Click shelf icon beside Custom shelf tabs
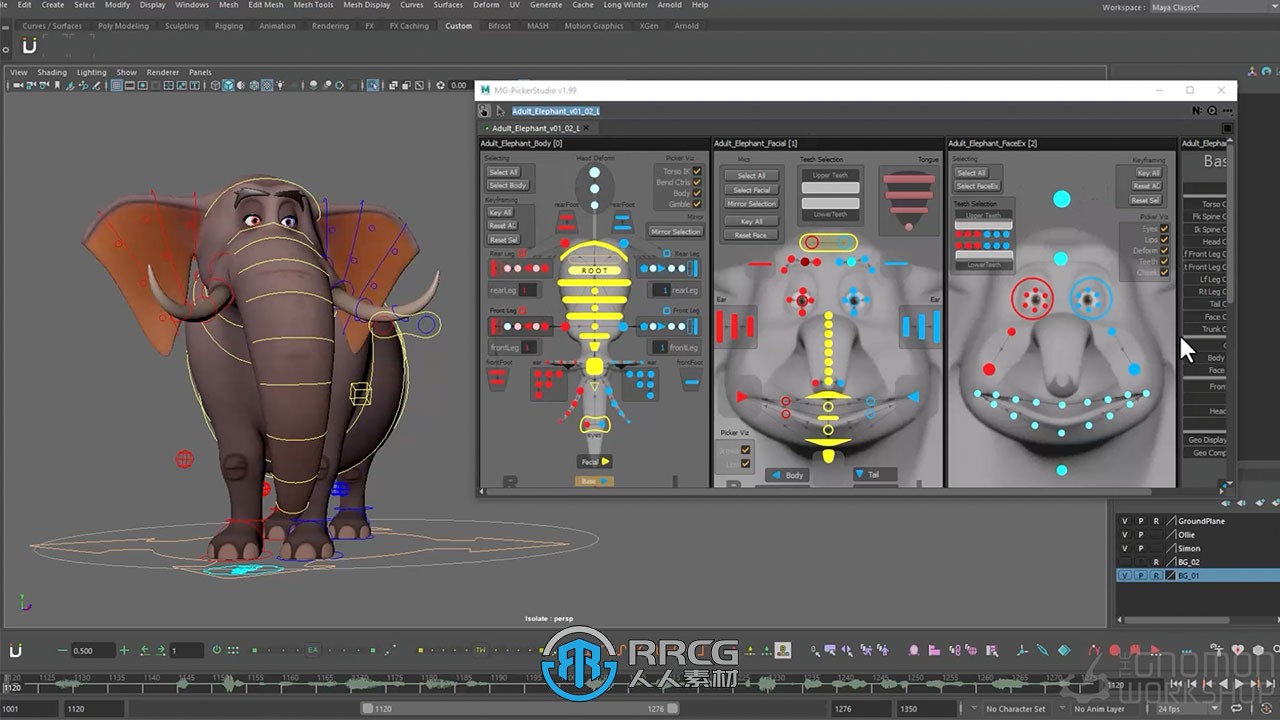This screenshot has width=1280, height=720. tap(30, 46)
